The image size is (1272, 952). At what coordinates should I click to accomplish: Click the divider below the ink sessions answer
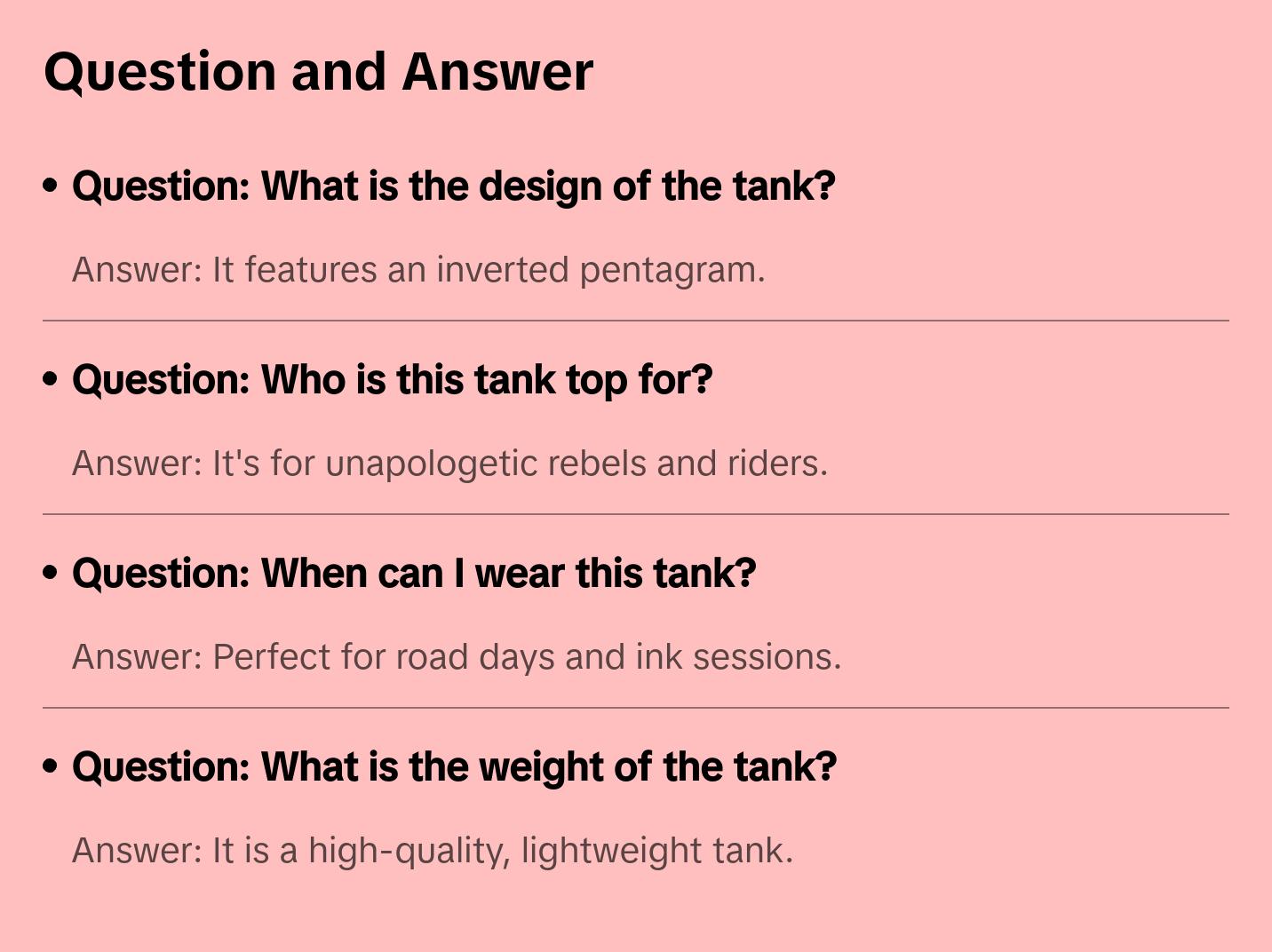pos(636,708)
